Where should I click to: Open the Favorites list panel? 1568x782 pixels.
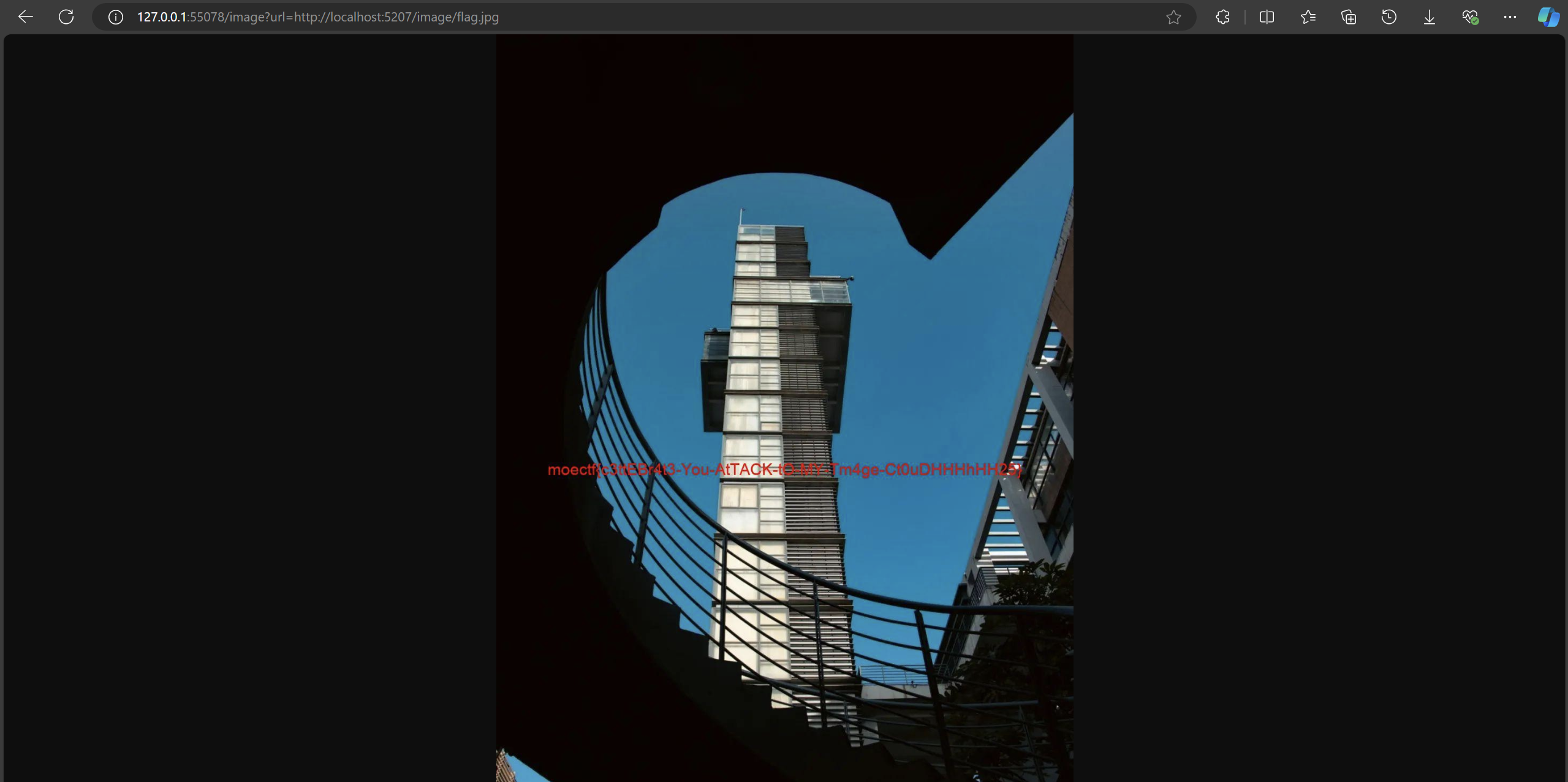click(x=1308, y=17)
